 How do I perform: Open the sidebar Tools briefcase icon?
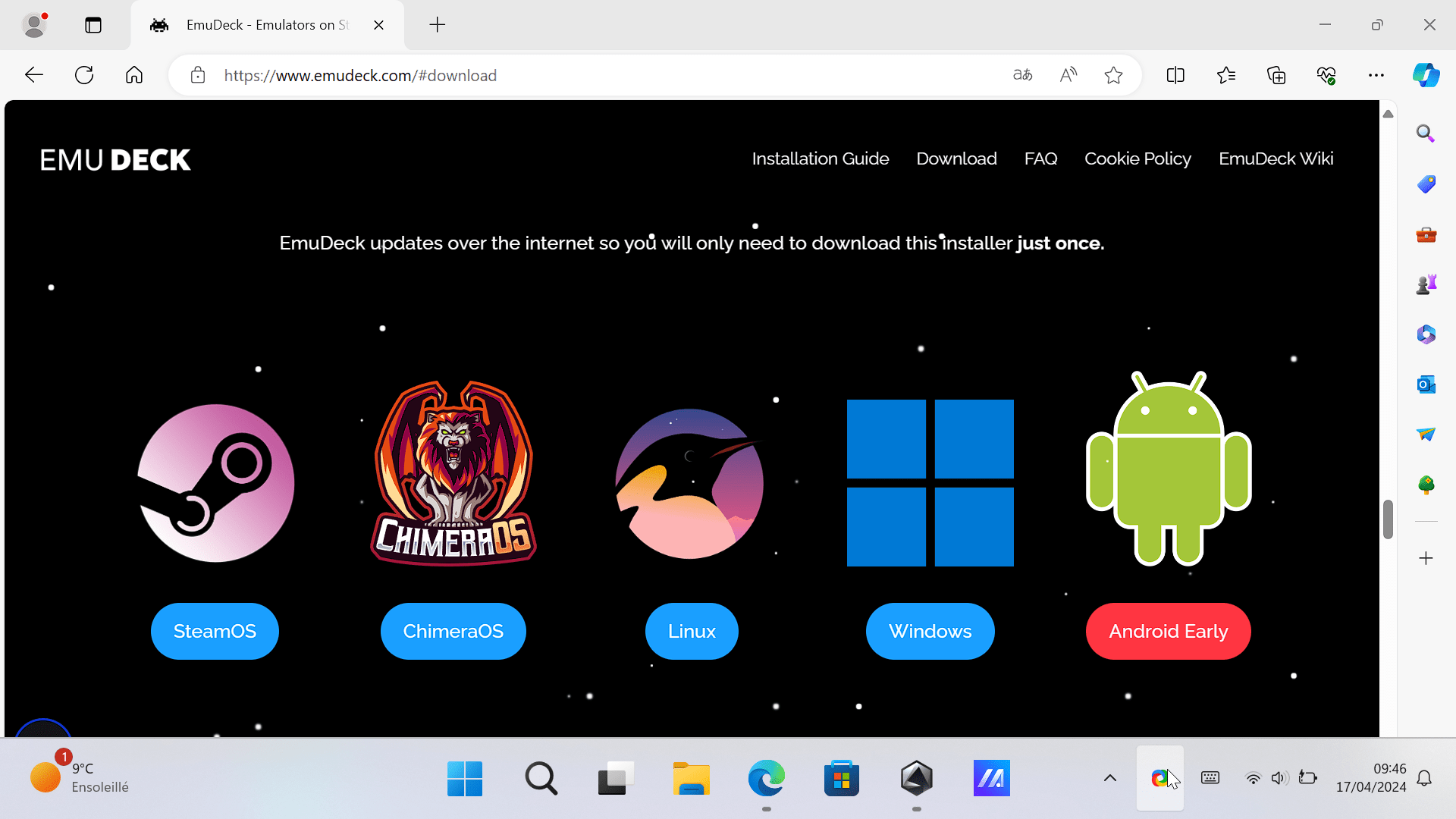click(x=1426, y=234)
